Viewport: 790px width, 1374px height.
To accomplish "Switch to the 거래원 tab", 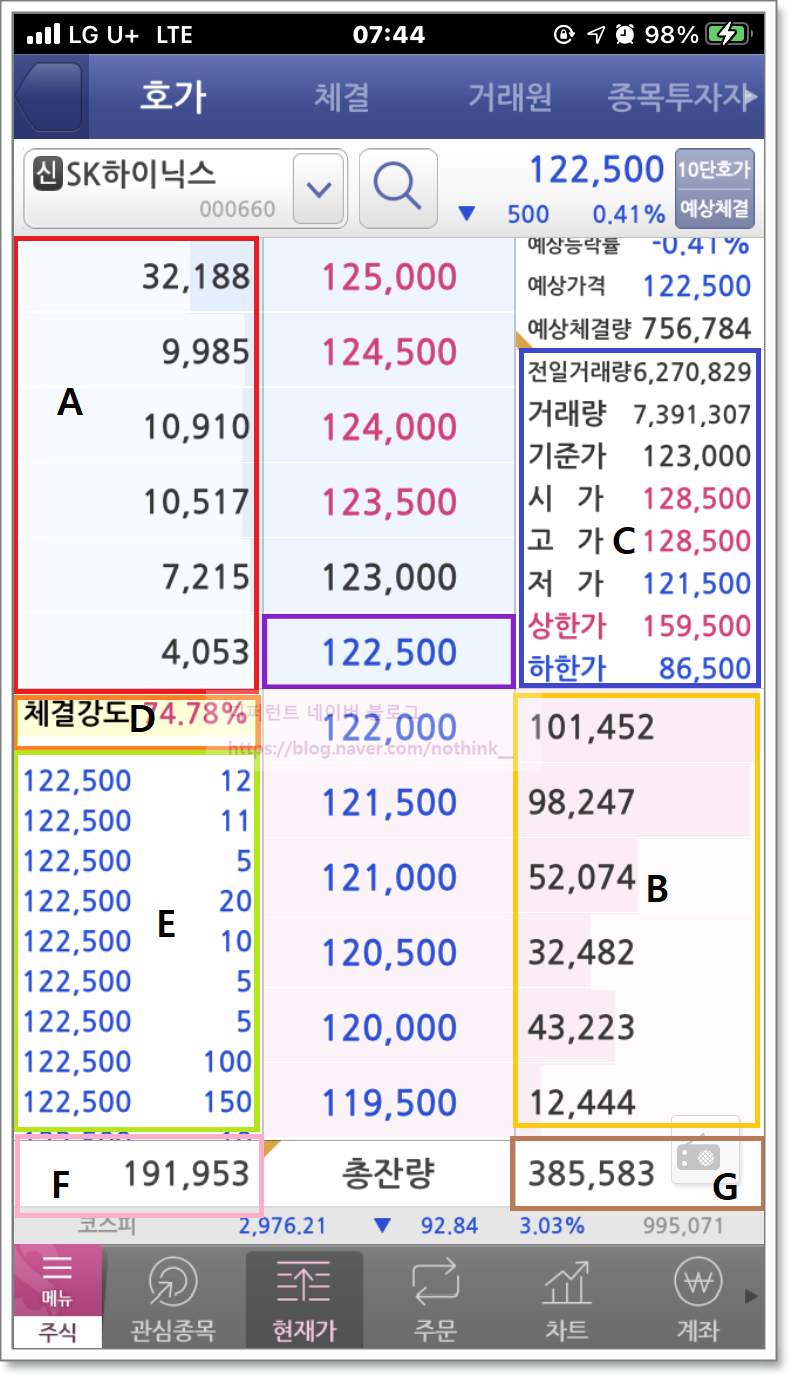I will pos(510,97).
